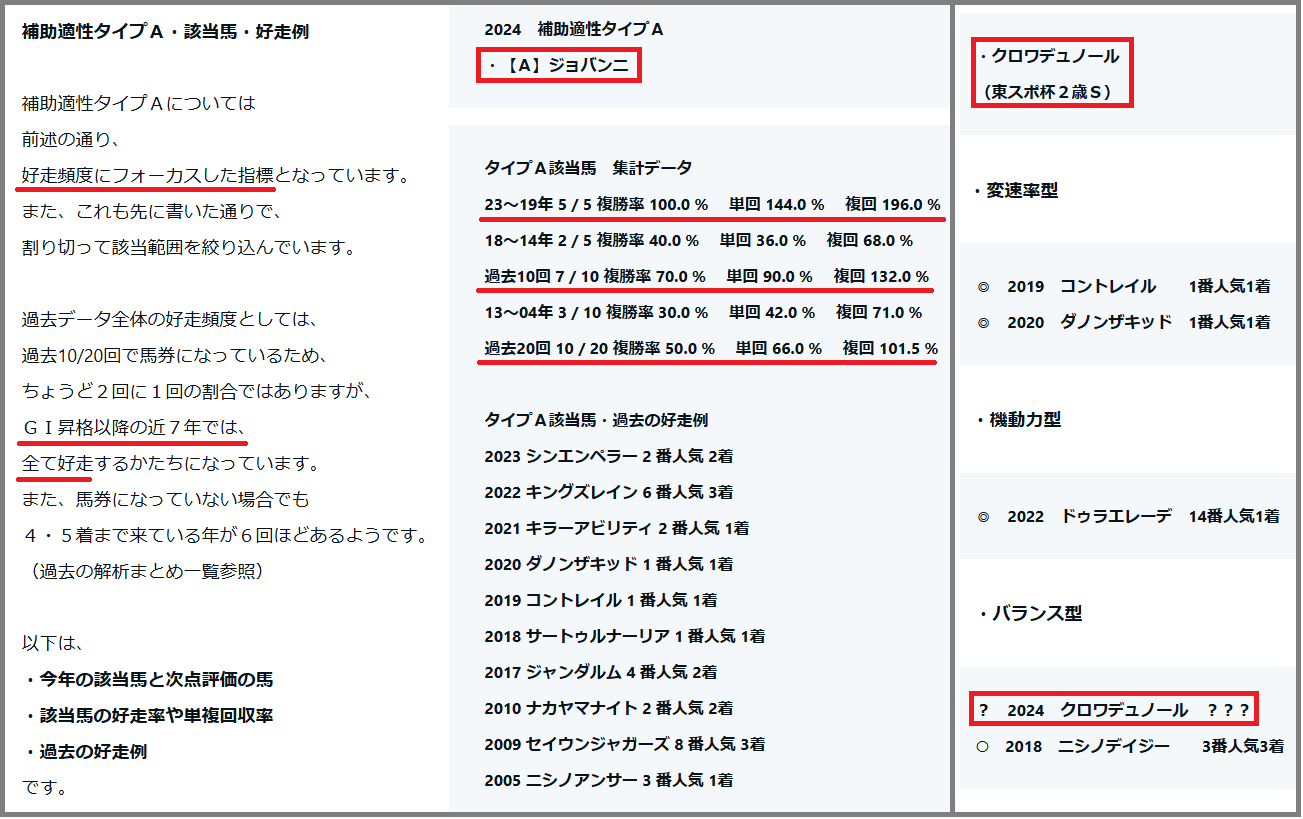
Task: Click row 2021 キラーアビリティ 2 番人気 1着
Action: tap(616, 528)
